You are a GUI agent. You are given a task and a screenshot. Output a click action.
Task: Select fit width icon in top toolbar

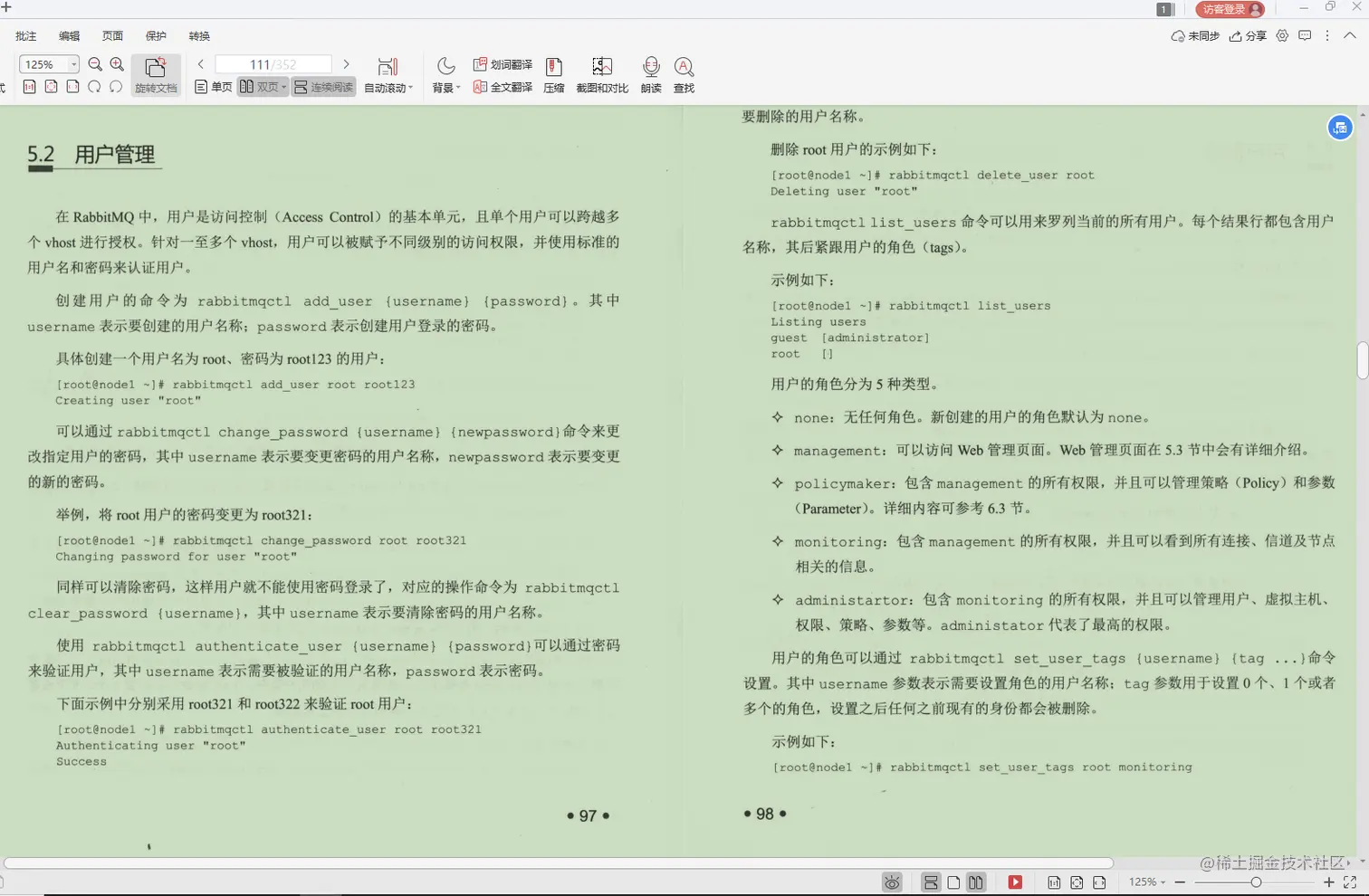tap(73, 87)
